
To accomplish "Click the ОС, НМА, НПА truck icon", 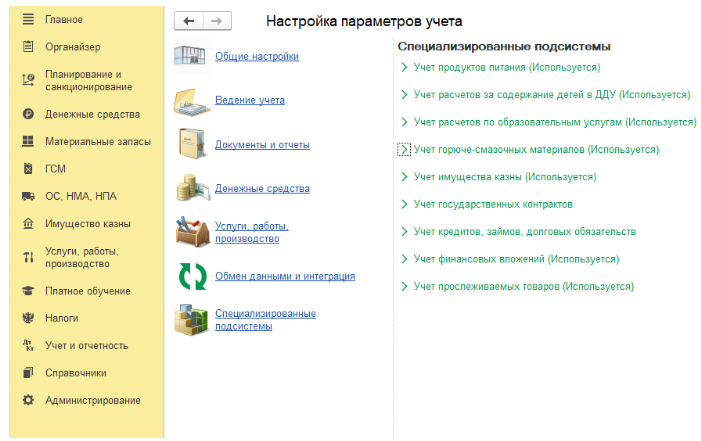I will [x=28, y=196].
